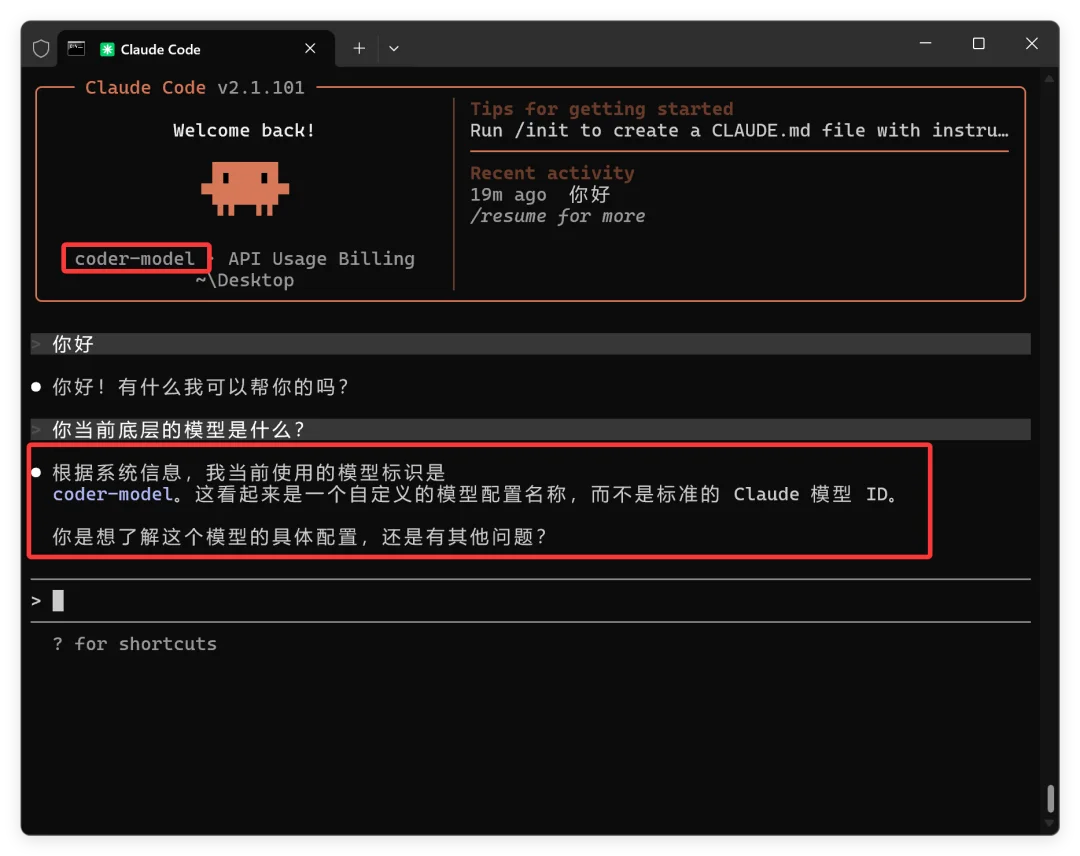The width and height of the screenshot is (1080, 856).
Task: Expand the new tab profile dropdown
Action: pos(394,48)
